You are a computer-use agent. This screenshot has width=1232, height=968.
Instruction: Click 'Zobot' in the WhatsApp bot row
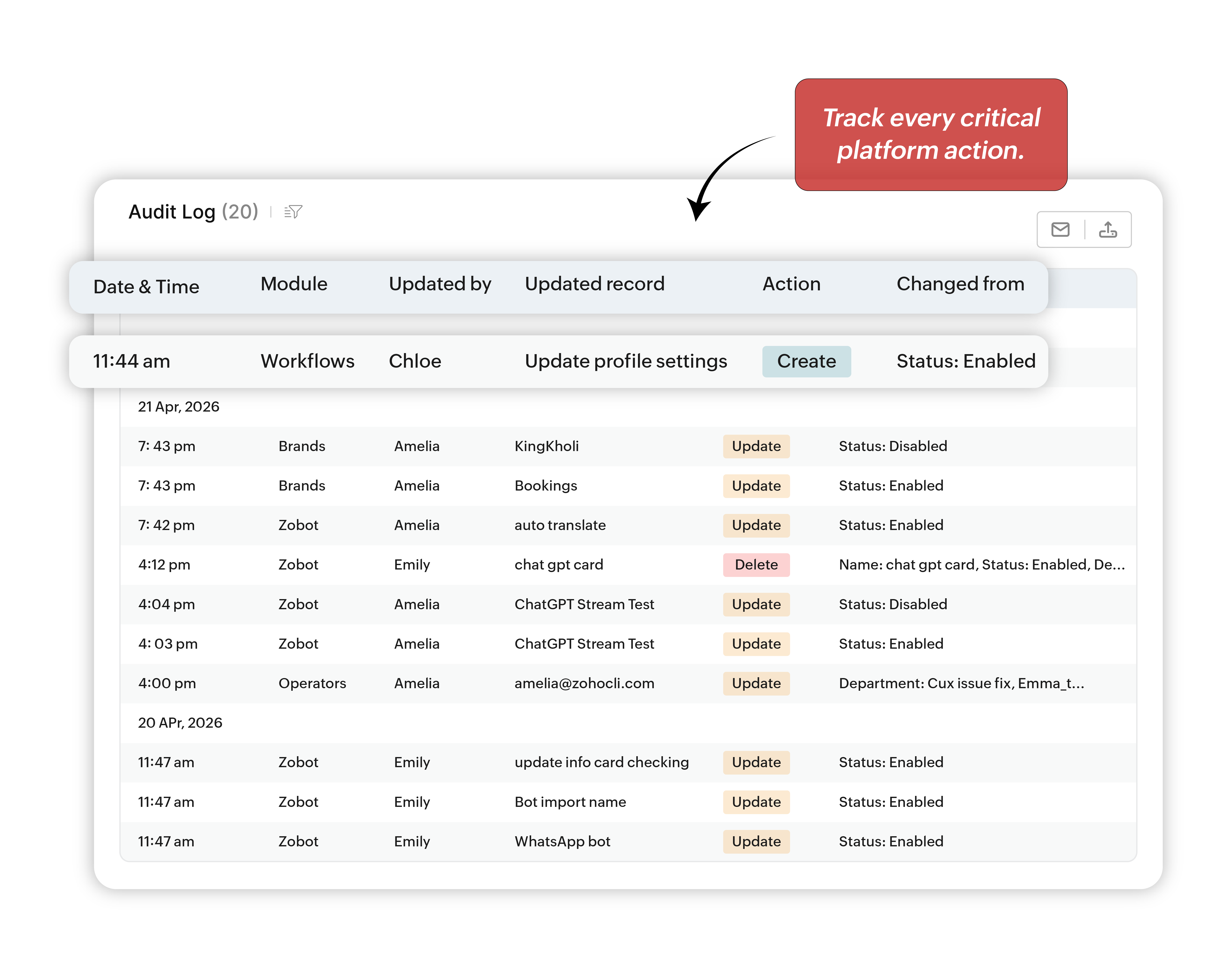(298, 842)
